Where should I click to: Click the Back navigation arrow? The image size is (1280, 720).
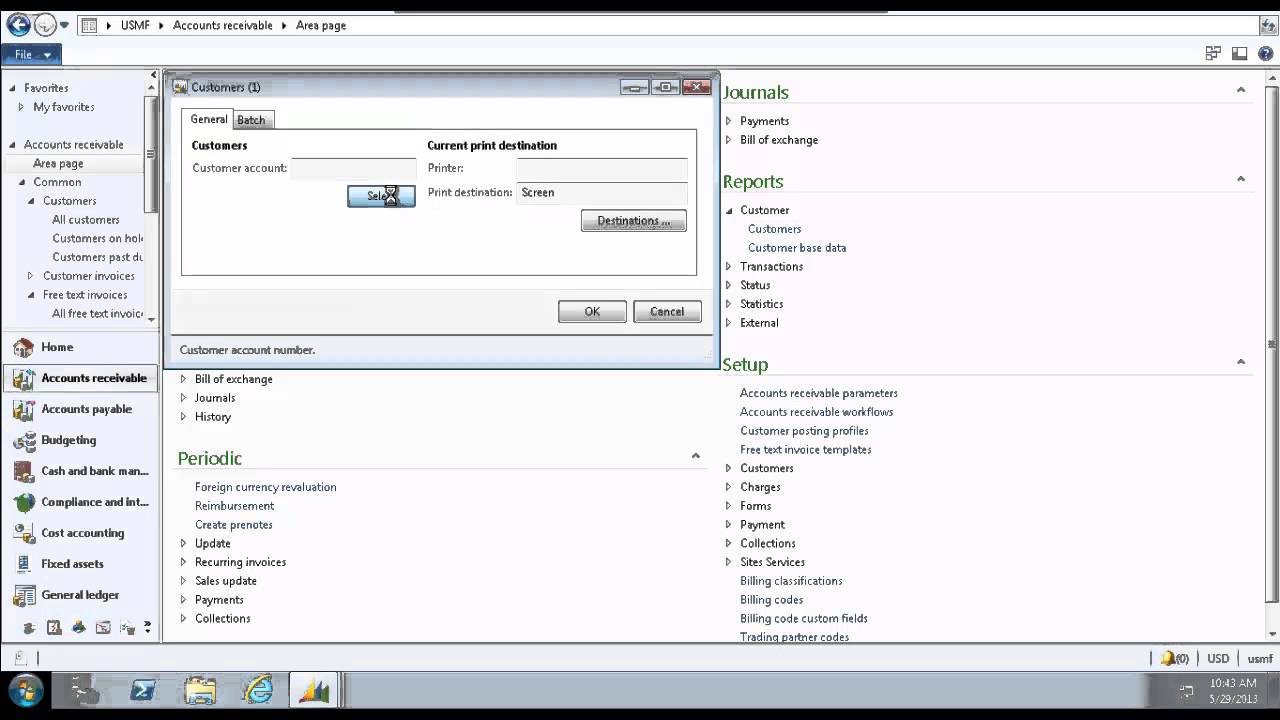(18, 25)
